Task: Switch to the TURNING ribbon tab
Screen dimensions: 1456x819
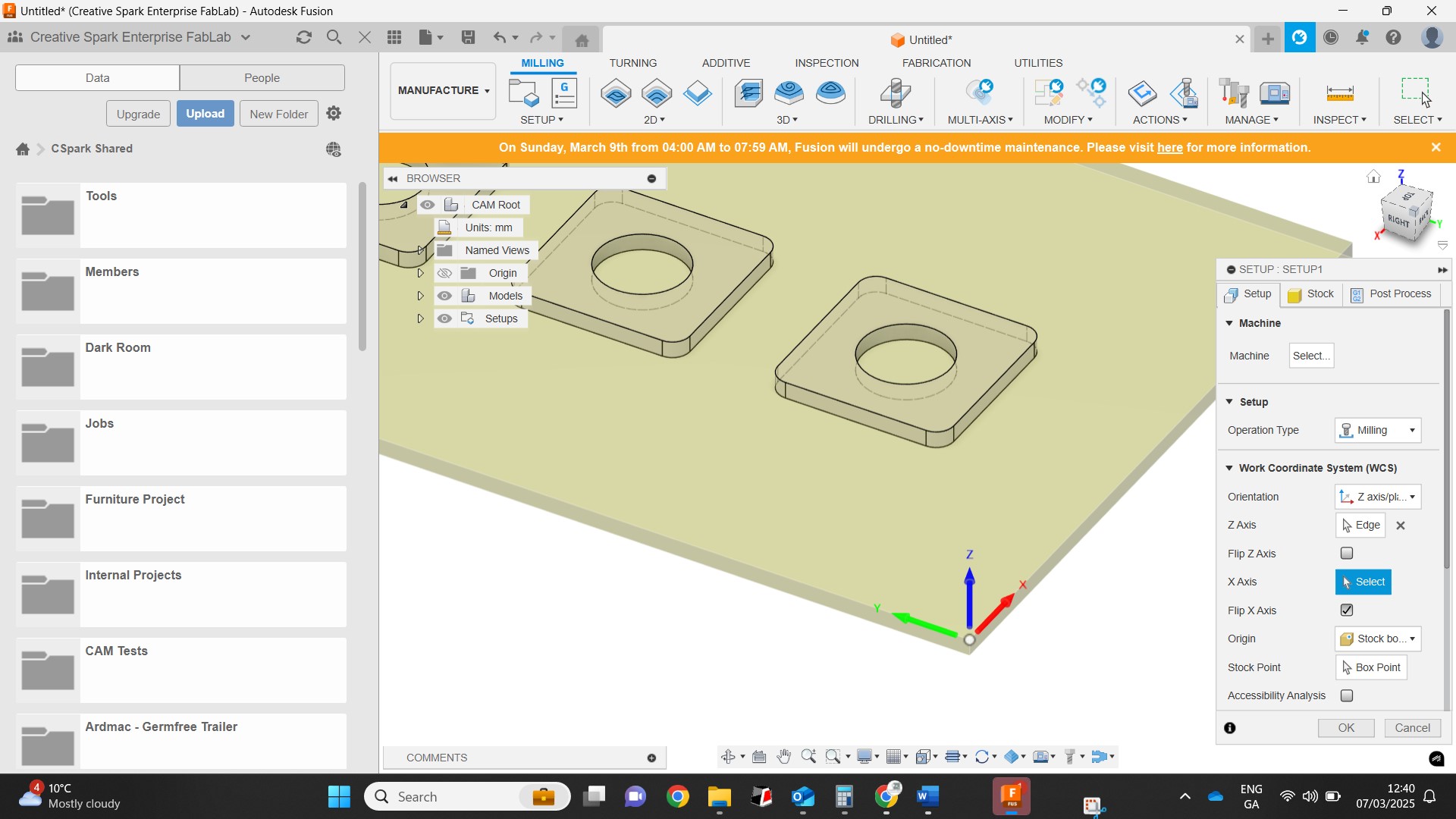Action: pos(633,63)
